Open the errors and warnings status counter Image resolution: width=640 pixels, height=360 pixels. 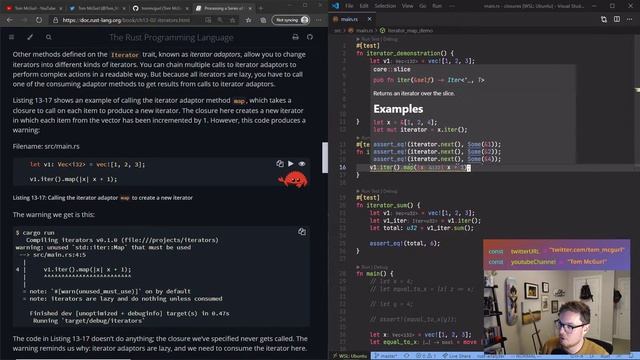426,356
